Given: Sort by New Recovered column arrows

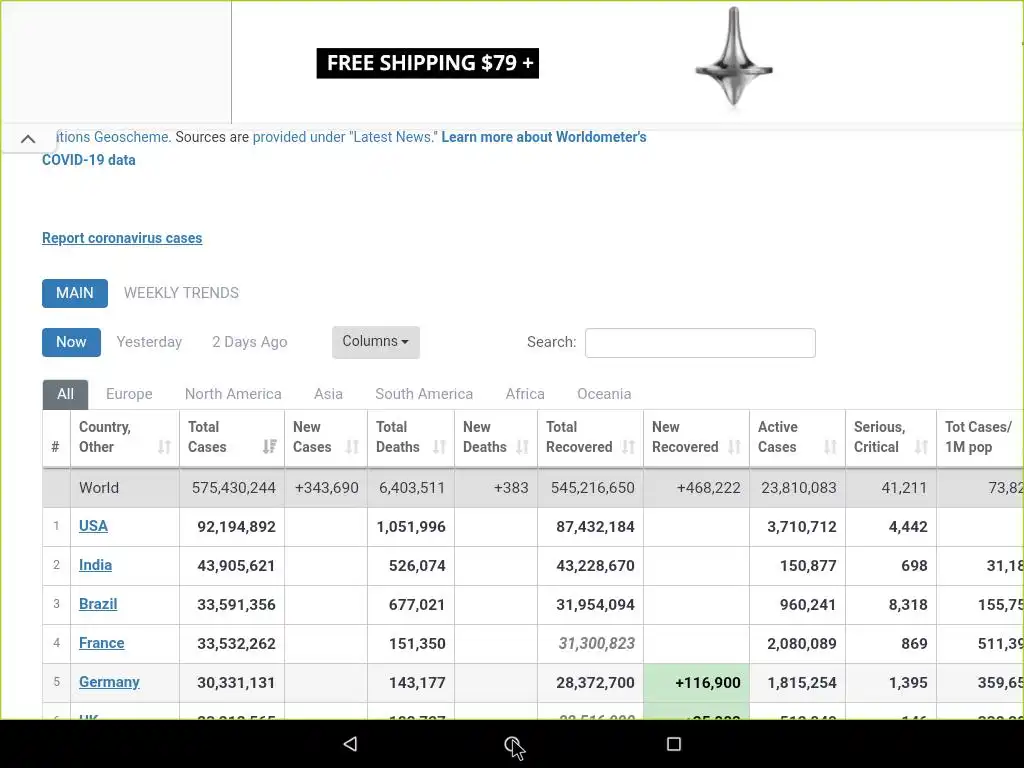Looking at the screenshot, I should pos(734,447).
